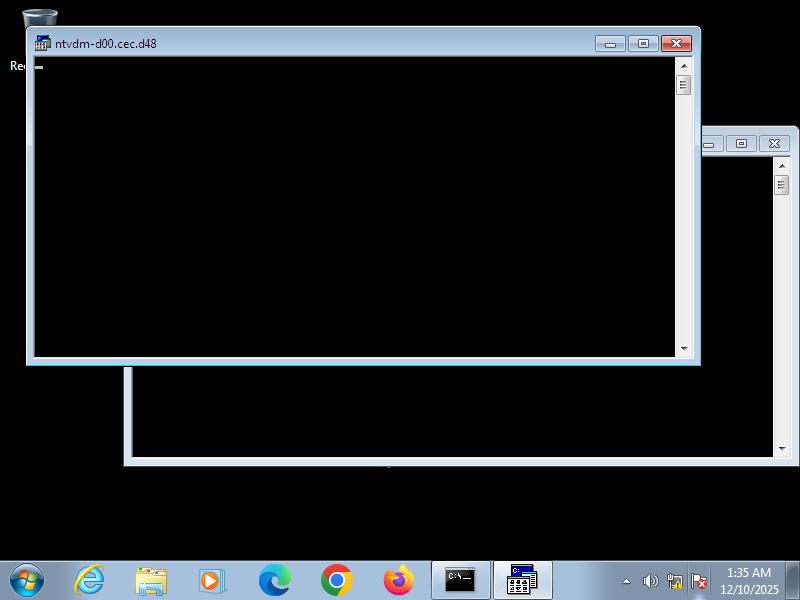
Task: Launch Firefox from the taskbar
Action: (398, 580)
